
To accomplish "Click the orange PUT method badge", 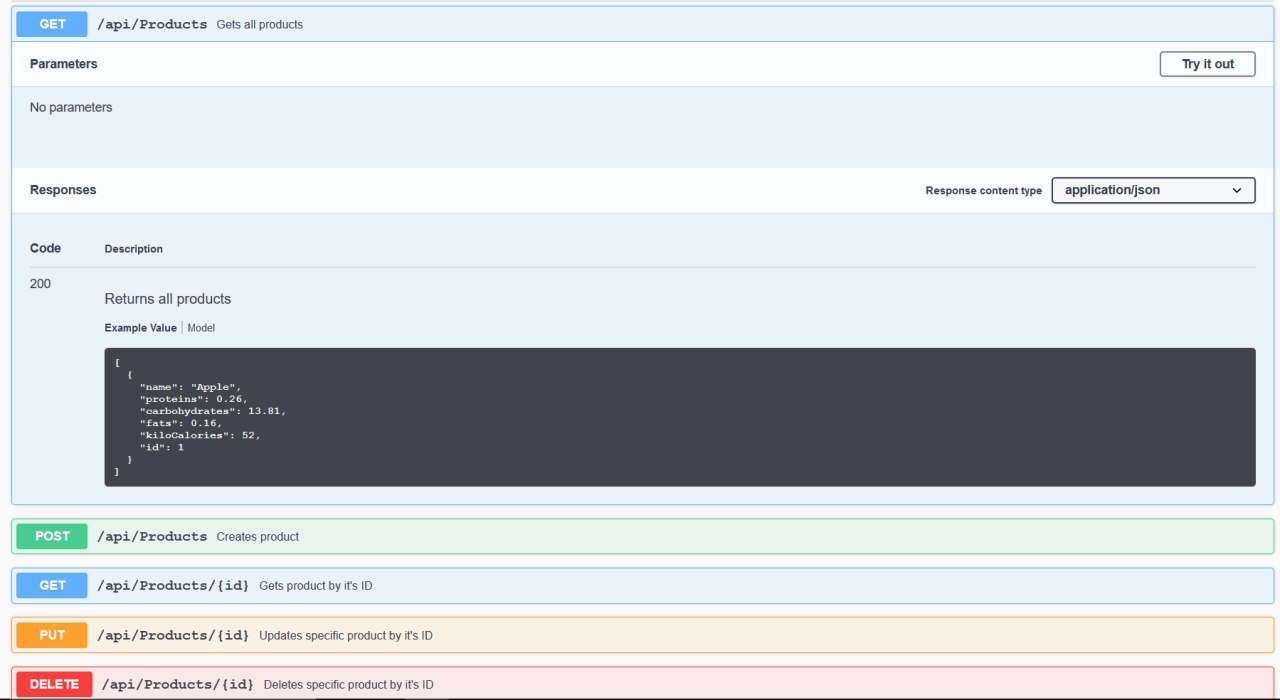I will (x=52, y=635).
